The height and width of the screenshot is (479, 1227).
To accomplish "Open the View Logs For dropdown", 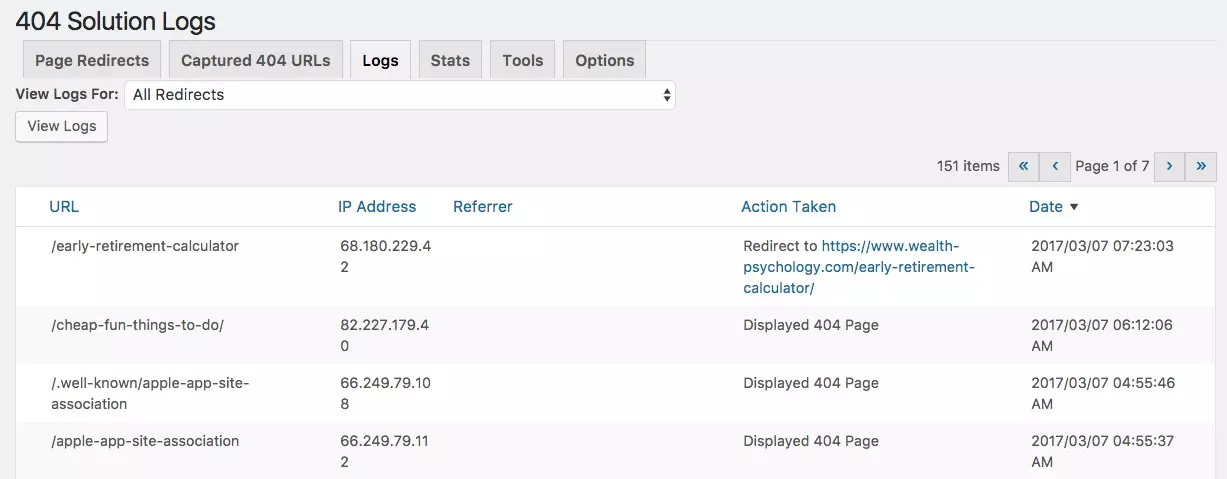I will pyautogui.click(x=399, y=95).
